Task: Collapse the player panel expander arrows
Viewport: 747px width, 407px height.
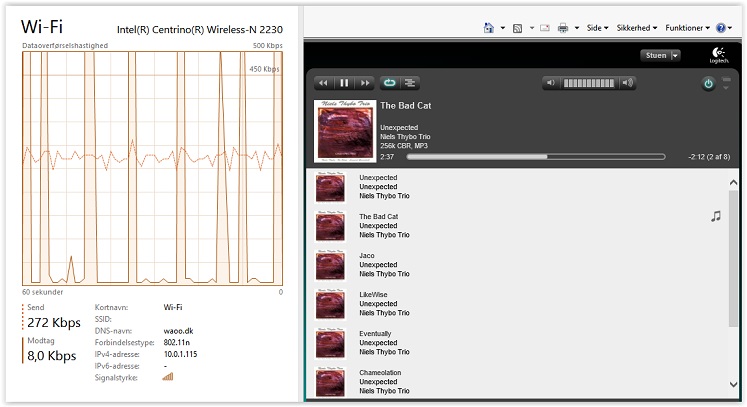Action: tap(726, 83)
